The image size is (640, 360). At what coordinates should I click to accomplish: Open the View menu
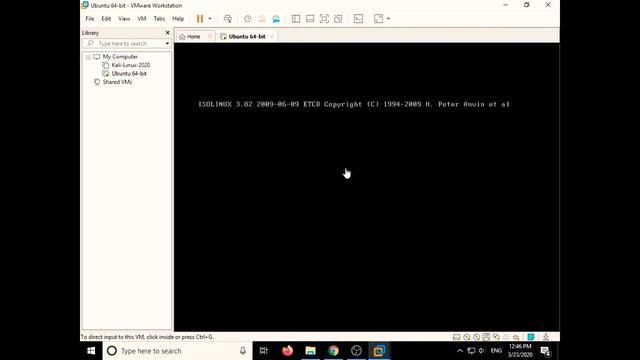[x=124, y=19]
